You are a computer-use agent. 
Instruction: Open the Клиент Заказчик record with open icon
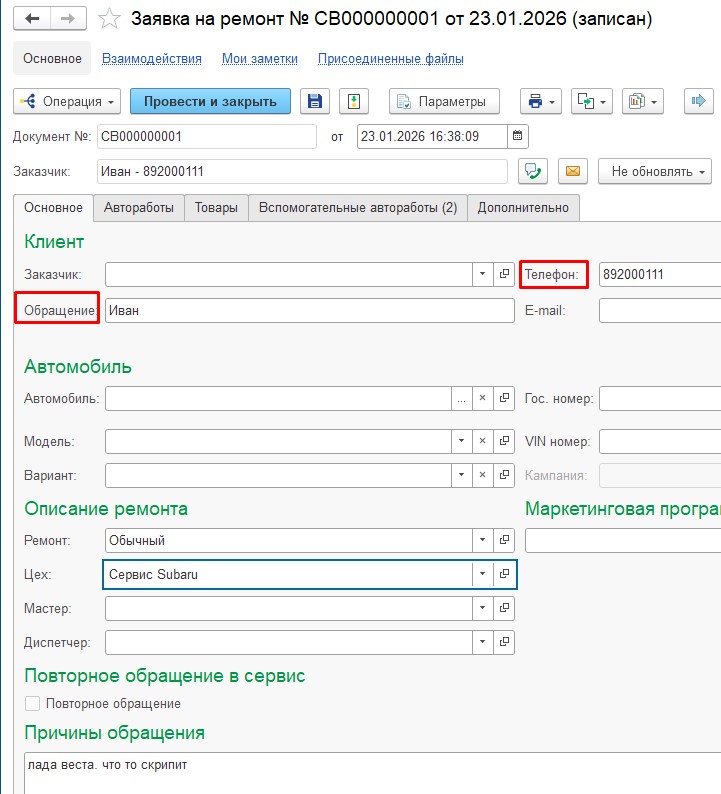click(x=504, y=274)
